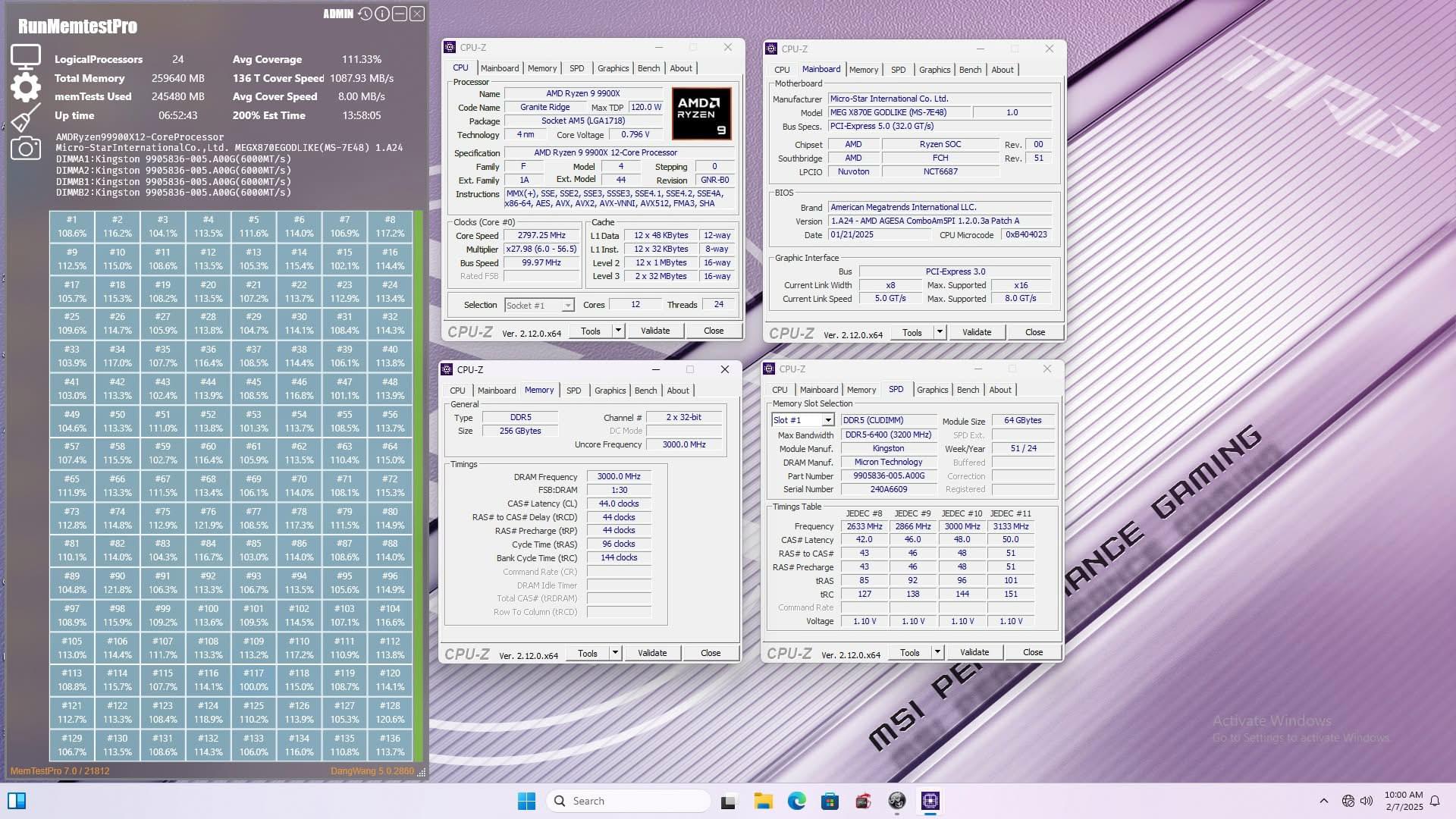Click the MEG X870E GODLIKE model field
Viewport: 1456px width, 819px height.
(x=899, y=112)
